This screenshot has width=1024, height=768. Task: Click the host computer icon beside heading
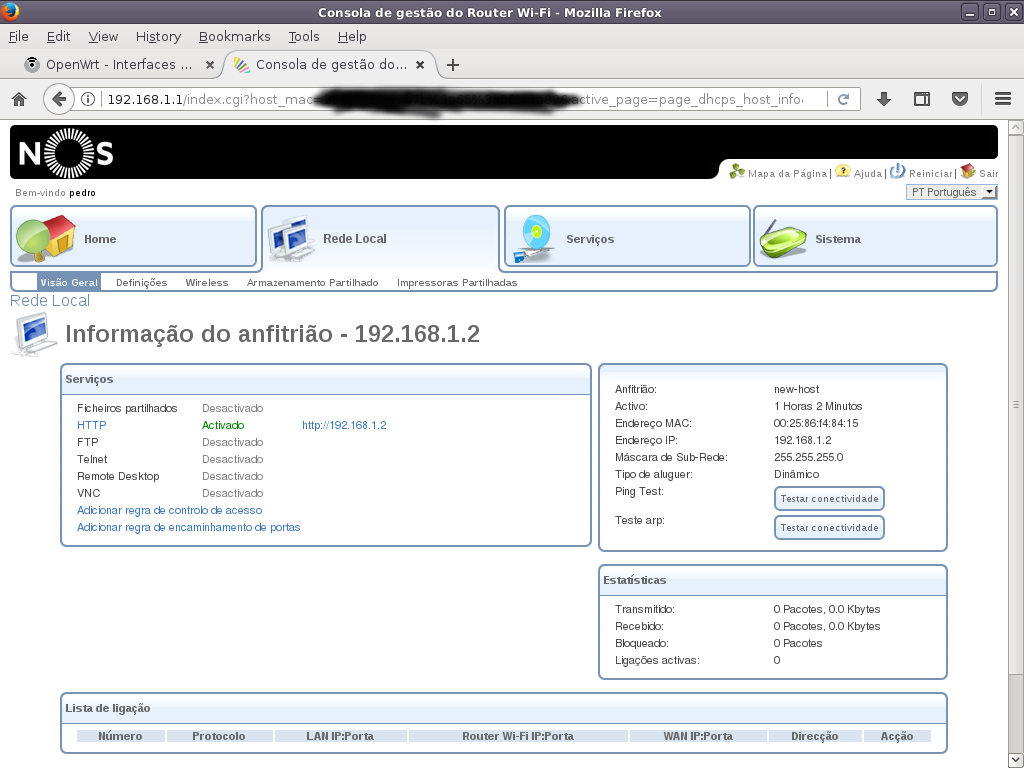(x=34, y=334)
